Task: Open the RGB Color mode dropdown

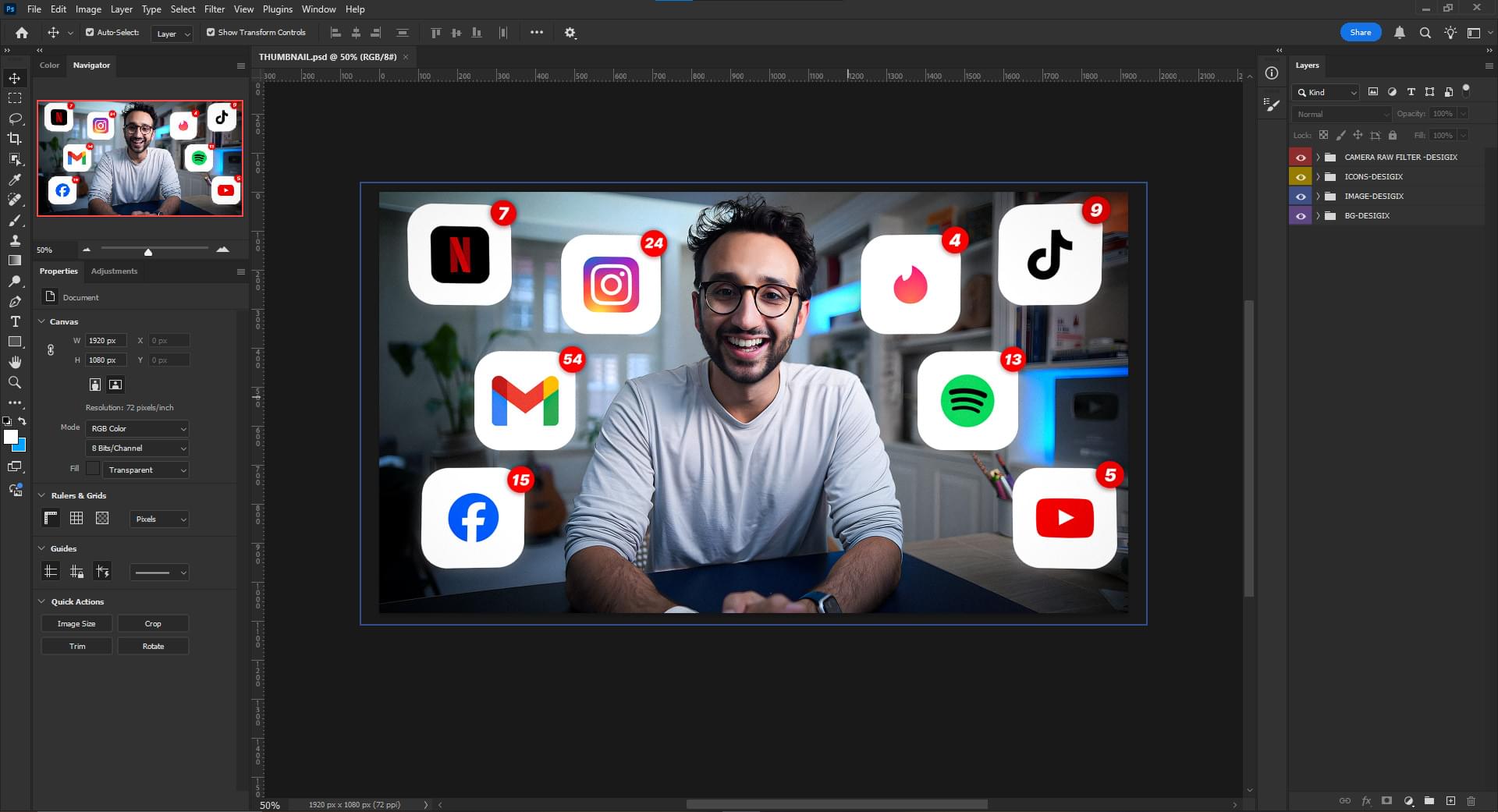Action: (x=137, y=428)
